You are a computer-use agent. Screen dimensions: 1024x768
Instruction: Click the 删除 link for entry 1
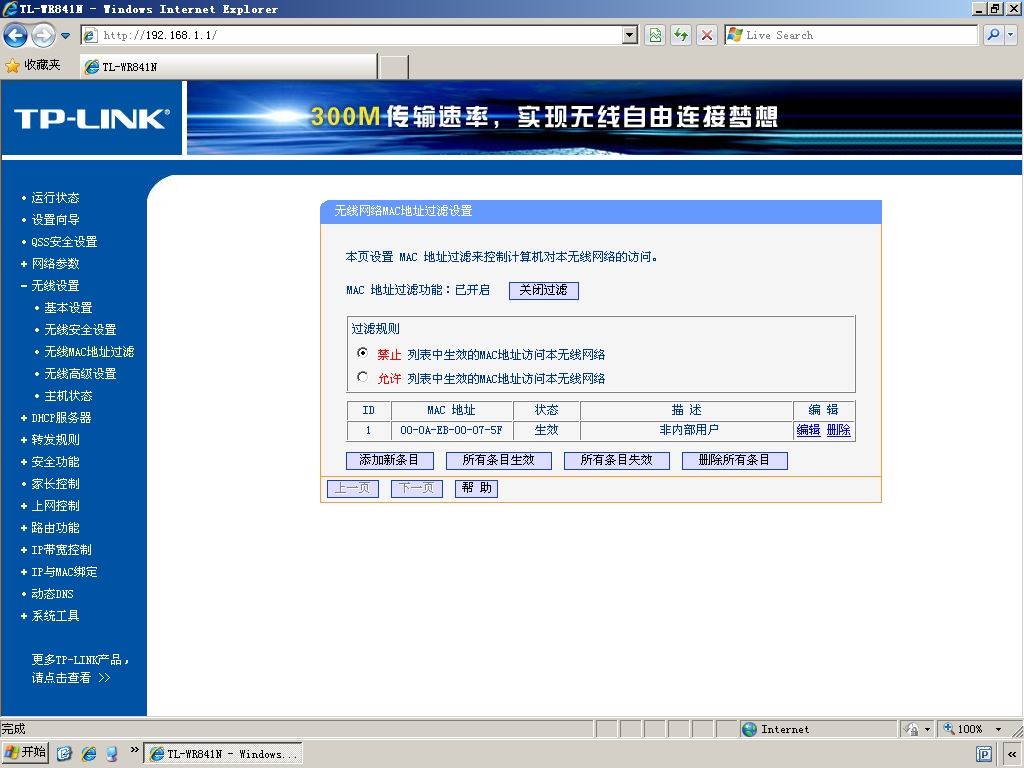point(839,430)
